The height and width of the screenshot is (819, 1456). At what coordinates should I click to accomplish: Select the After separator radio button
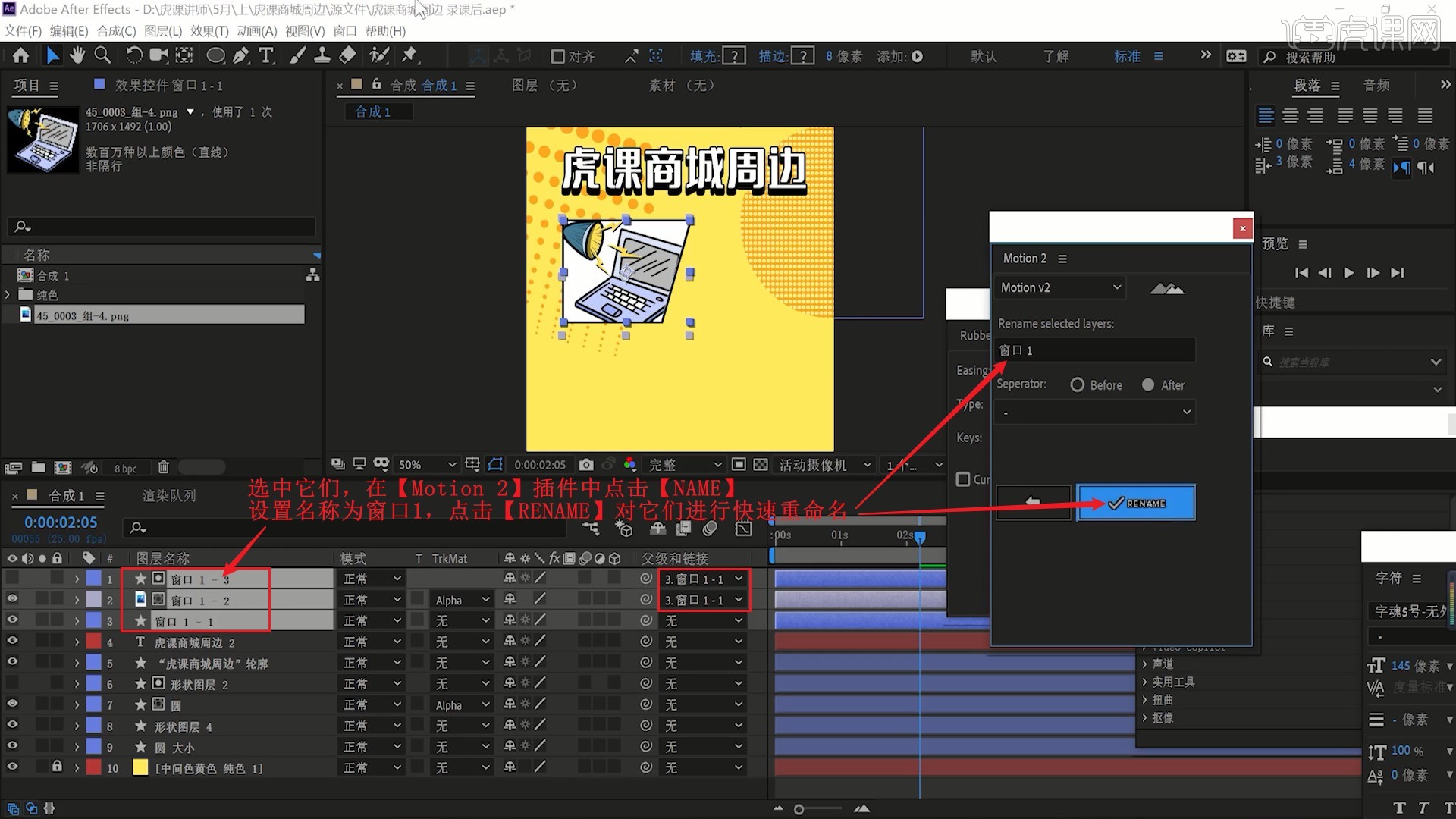pyautogui.click(x=1148, y=385)
